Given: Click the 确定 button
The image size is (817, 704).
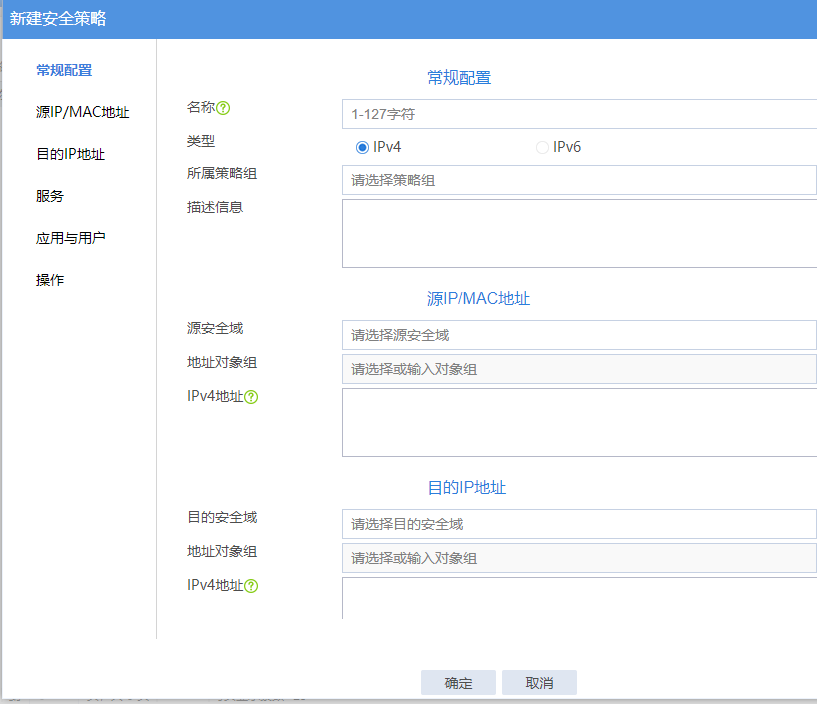Looking at the screenshot, I should click(459, 683).
